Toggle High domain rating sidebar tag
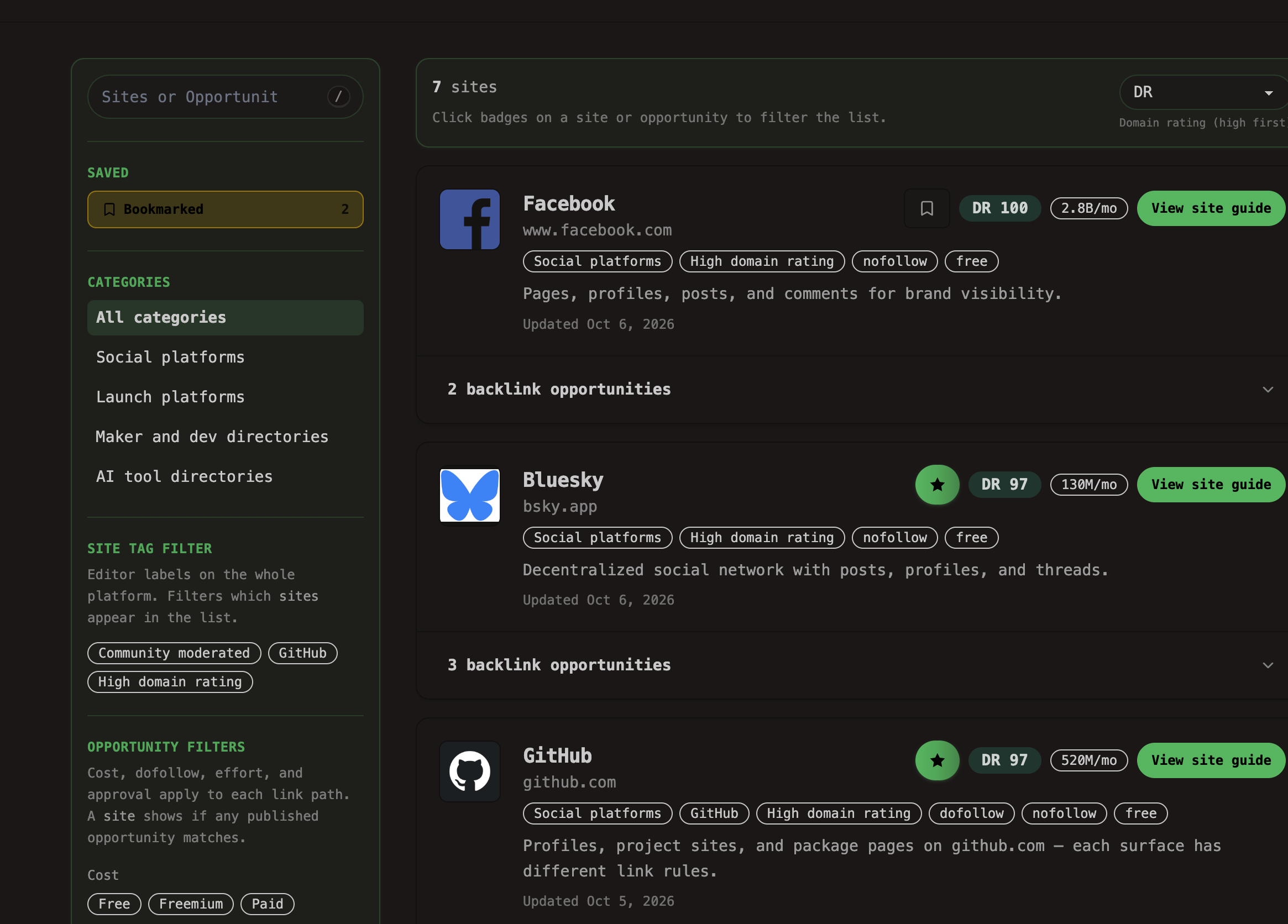The height and width of the screenshot is (924, 1288). (170, 681)
